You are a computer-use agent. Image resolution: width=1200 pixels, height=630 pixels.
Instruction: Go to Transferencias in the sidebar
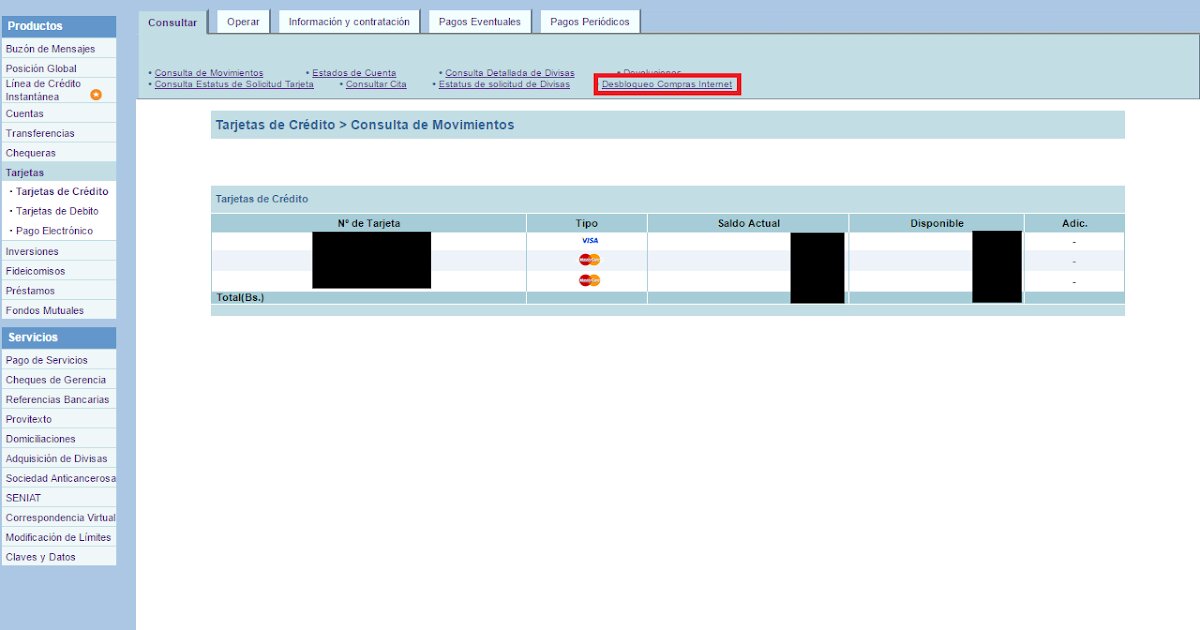pos(40,133)
